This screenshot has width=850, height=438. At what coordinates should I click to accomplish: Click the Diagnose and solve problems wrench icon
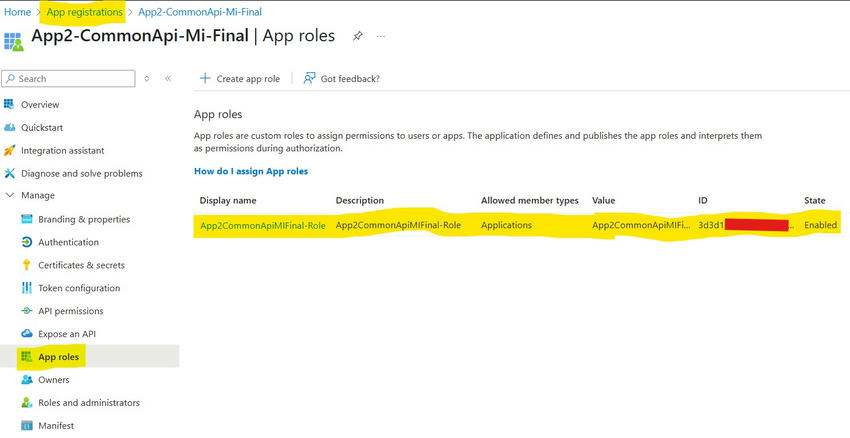9,173
